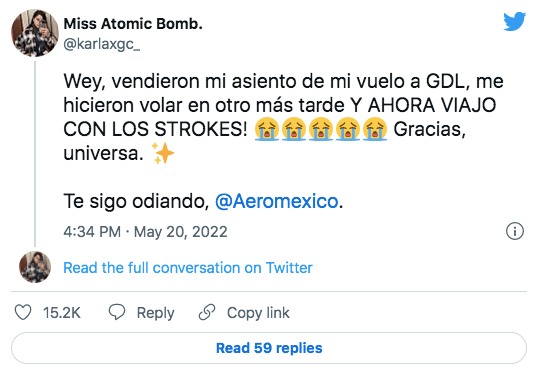Click the tweet body text about GDL flight
This screenshot has height=375, width=540.
pyautogui.click(x=283, y=117)
